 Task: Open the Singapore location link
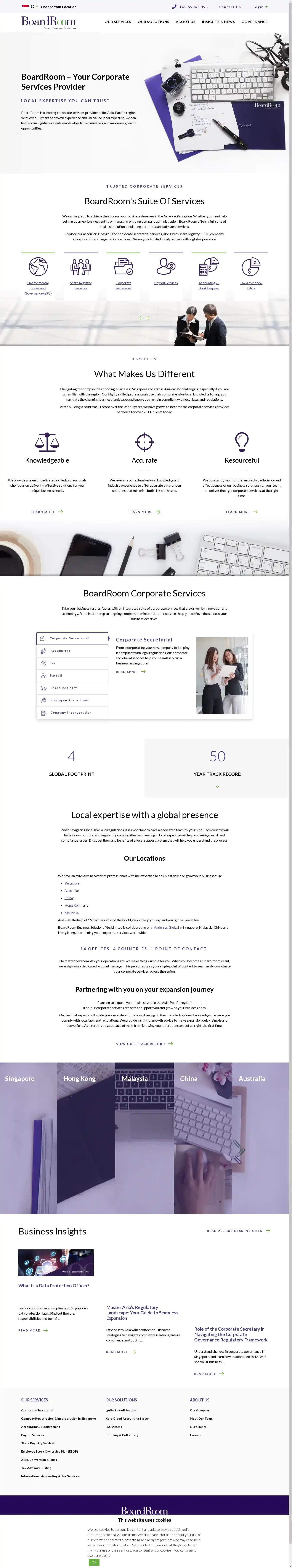click(x=72, y=883)
